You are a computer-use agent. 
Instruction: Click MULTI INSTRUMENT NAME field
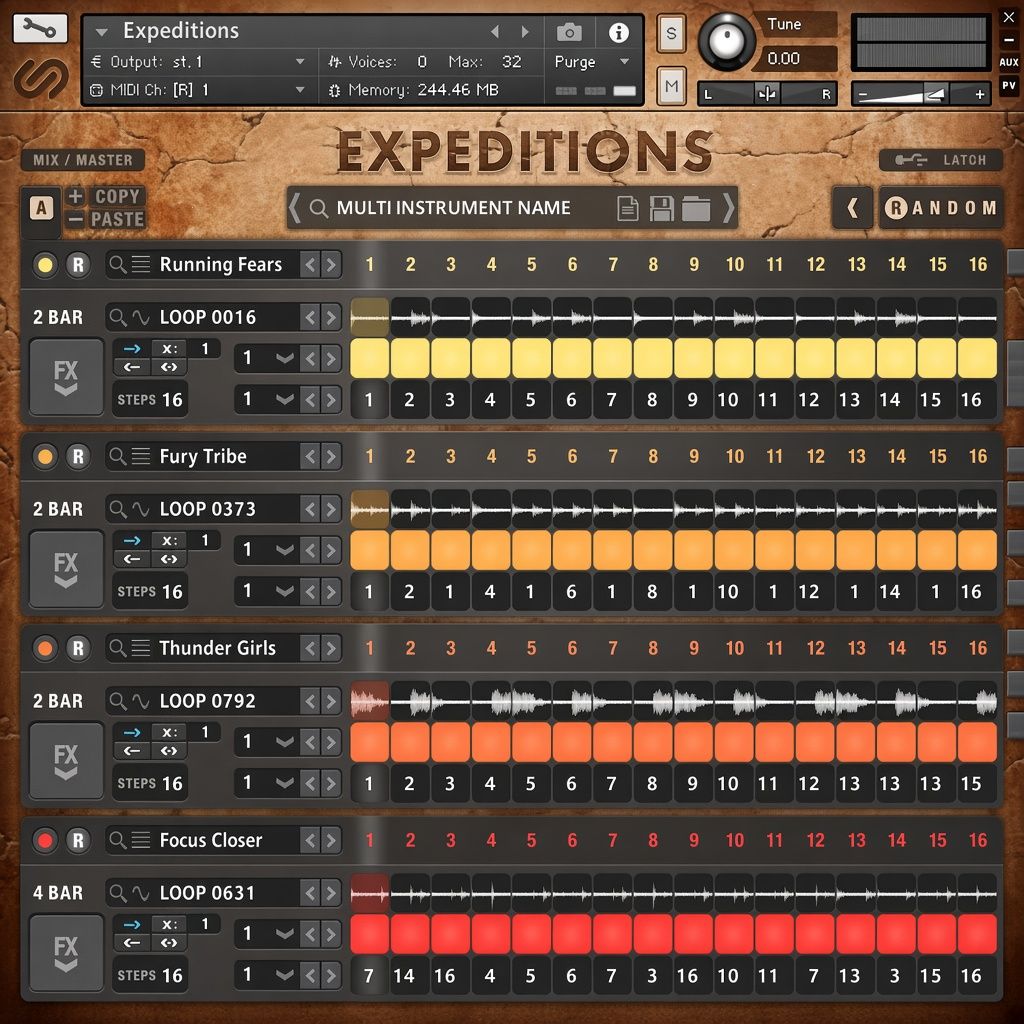pos(453,208)
